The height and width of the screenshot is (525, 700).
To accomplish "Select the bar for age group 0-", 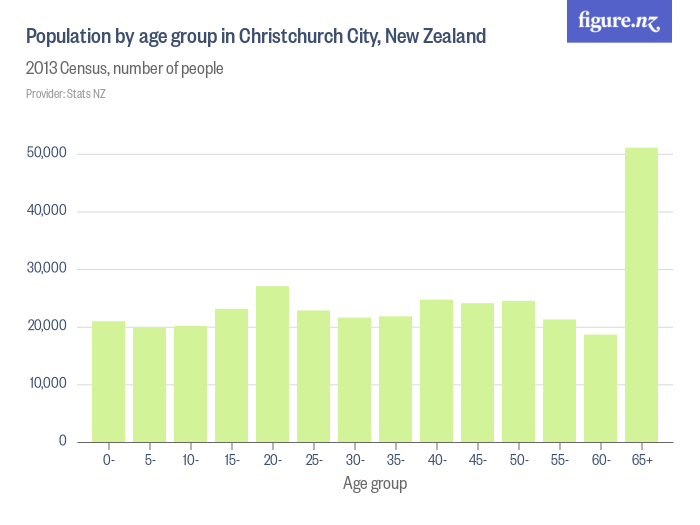I will [x=108, y=381].
